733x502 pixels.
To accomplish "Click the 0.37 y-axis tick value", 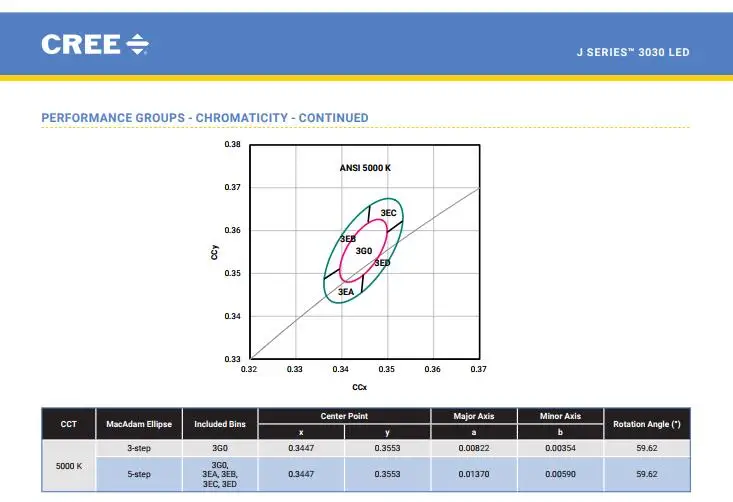I will (x=232, y=187).
